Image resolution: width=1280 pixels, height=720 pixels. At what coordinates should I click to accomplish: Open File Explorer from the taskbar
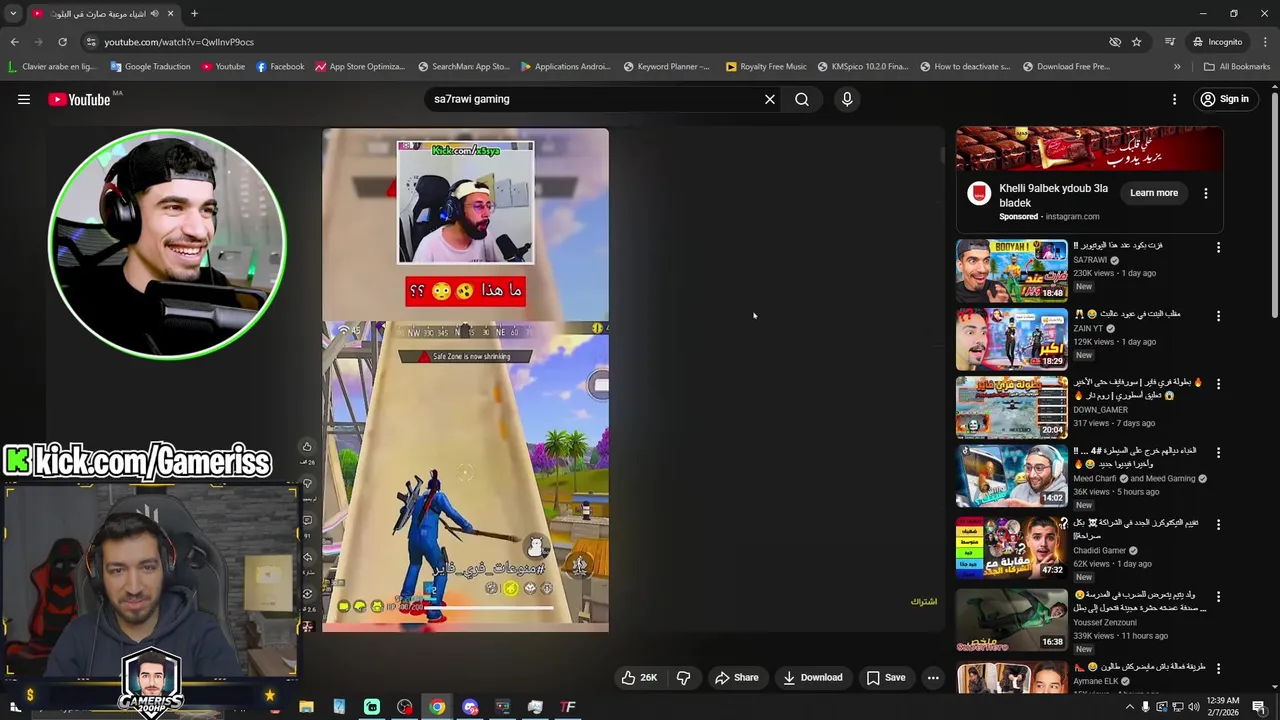coord(306,707)
